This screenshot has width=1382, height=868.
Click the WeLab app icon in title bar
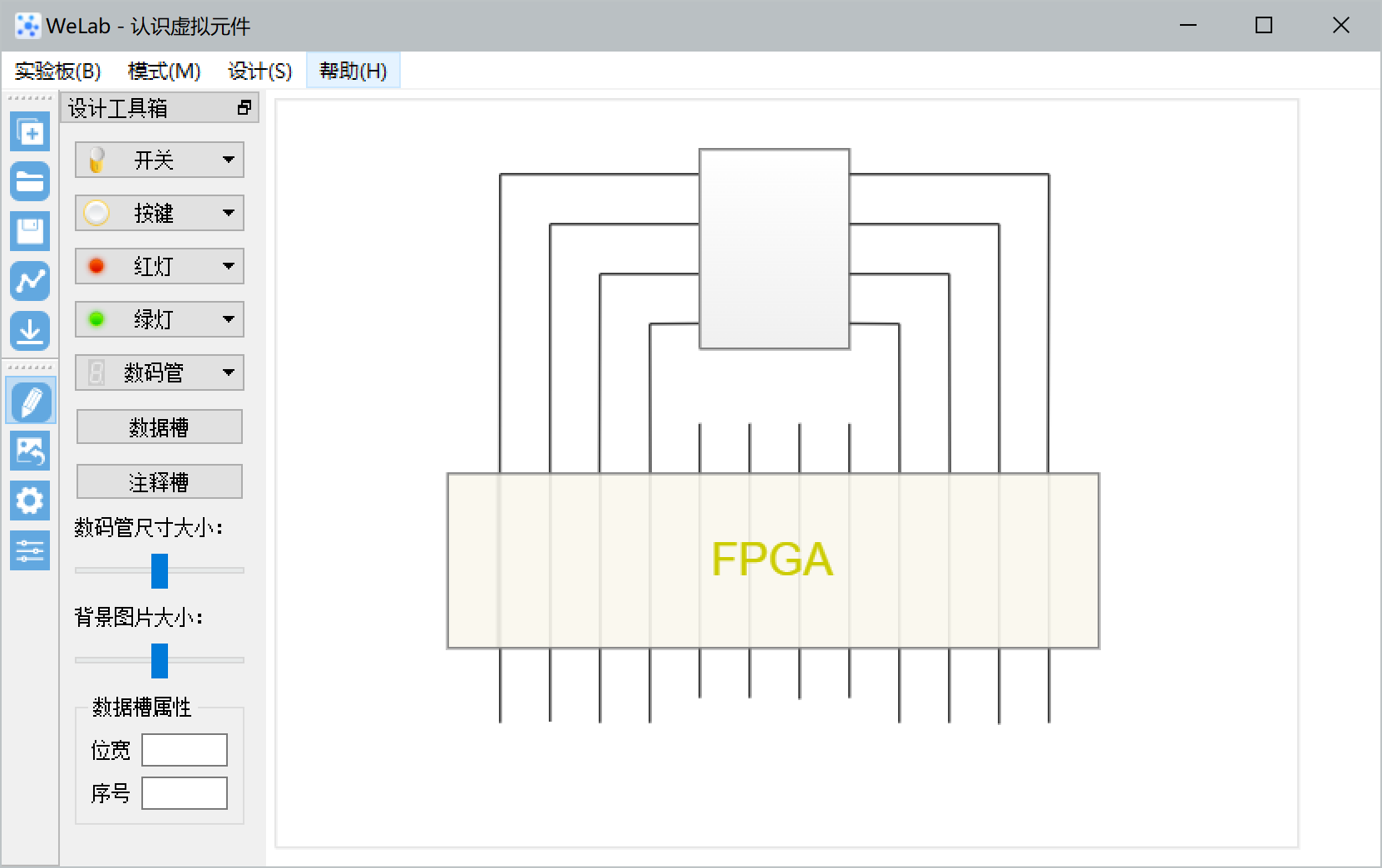pyautogui.click(x=27, y=26)
